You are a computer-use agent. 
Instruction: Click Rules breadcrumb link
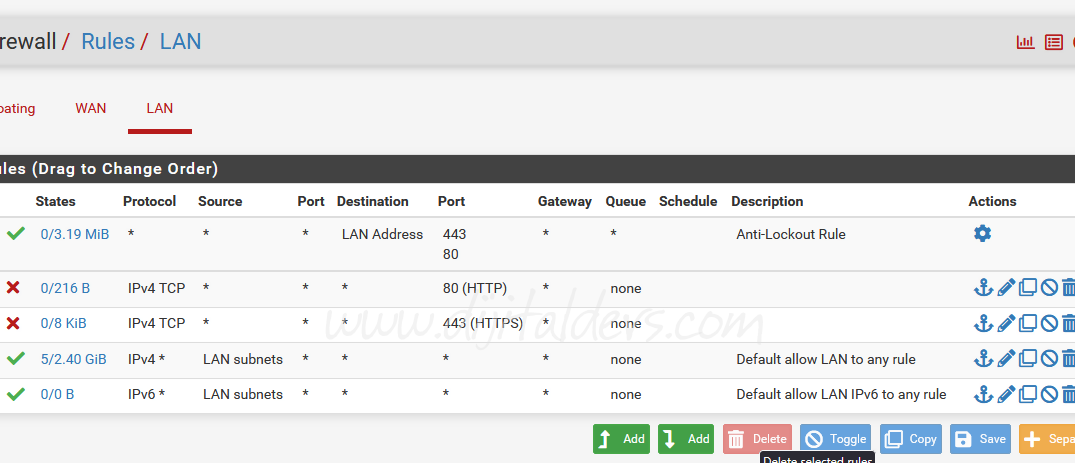click(x=108, y=42)
